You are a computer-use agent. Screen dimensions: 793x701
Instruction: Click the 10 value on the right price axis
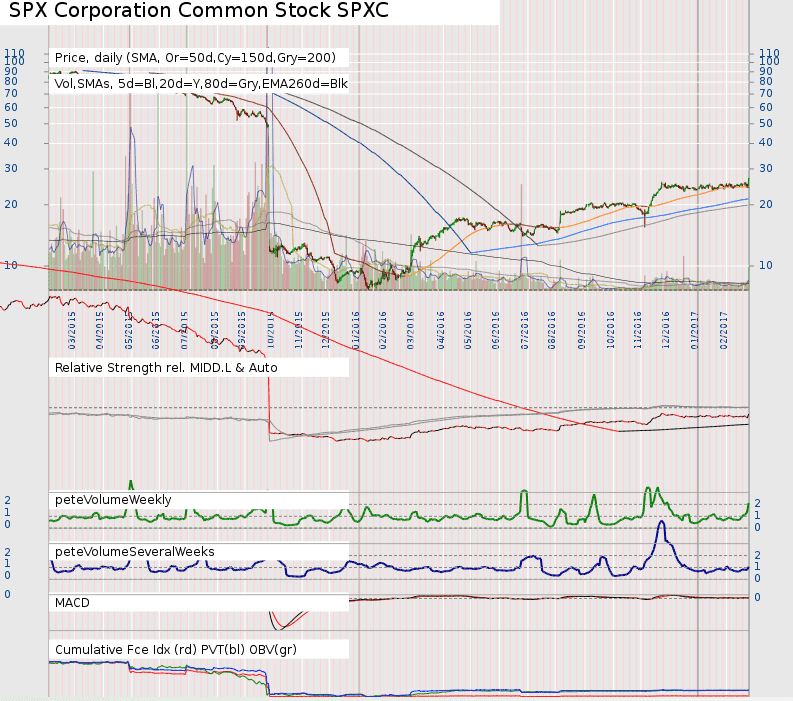click(766, 265)
